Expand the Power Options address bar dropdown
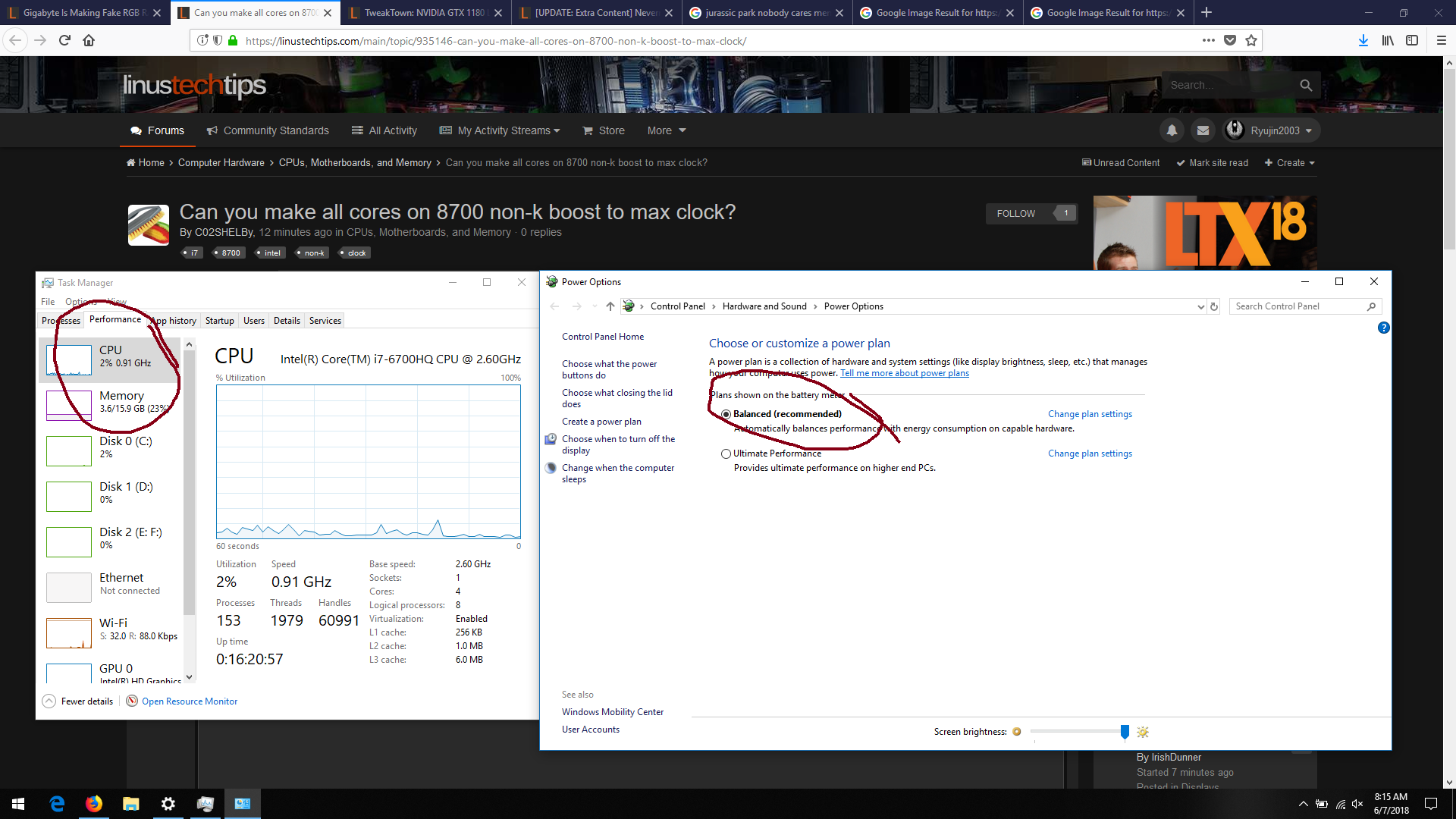The height and width of the screenshot is (819, 1456). [1200, 306]
